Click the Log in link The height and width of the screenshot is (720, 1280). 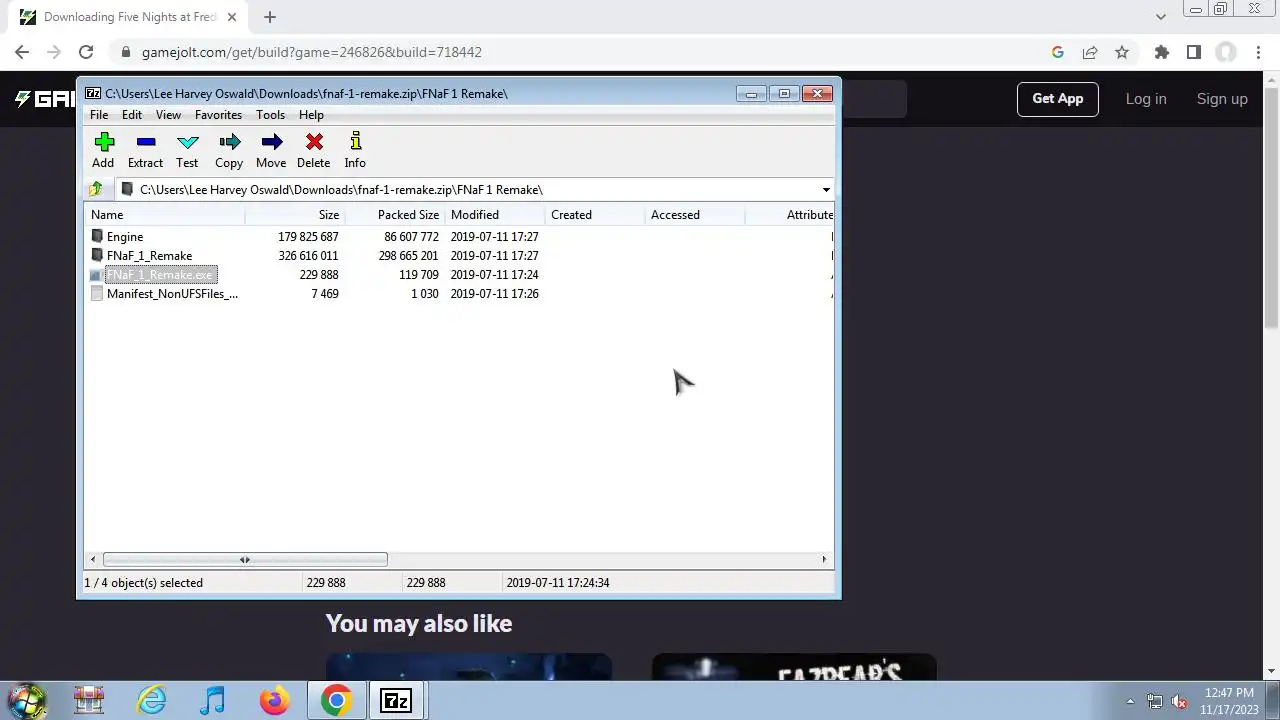point(1146,99)
